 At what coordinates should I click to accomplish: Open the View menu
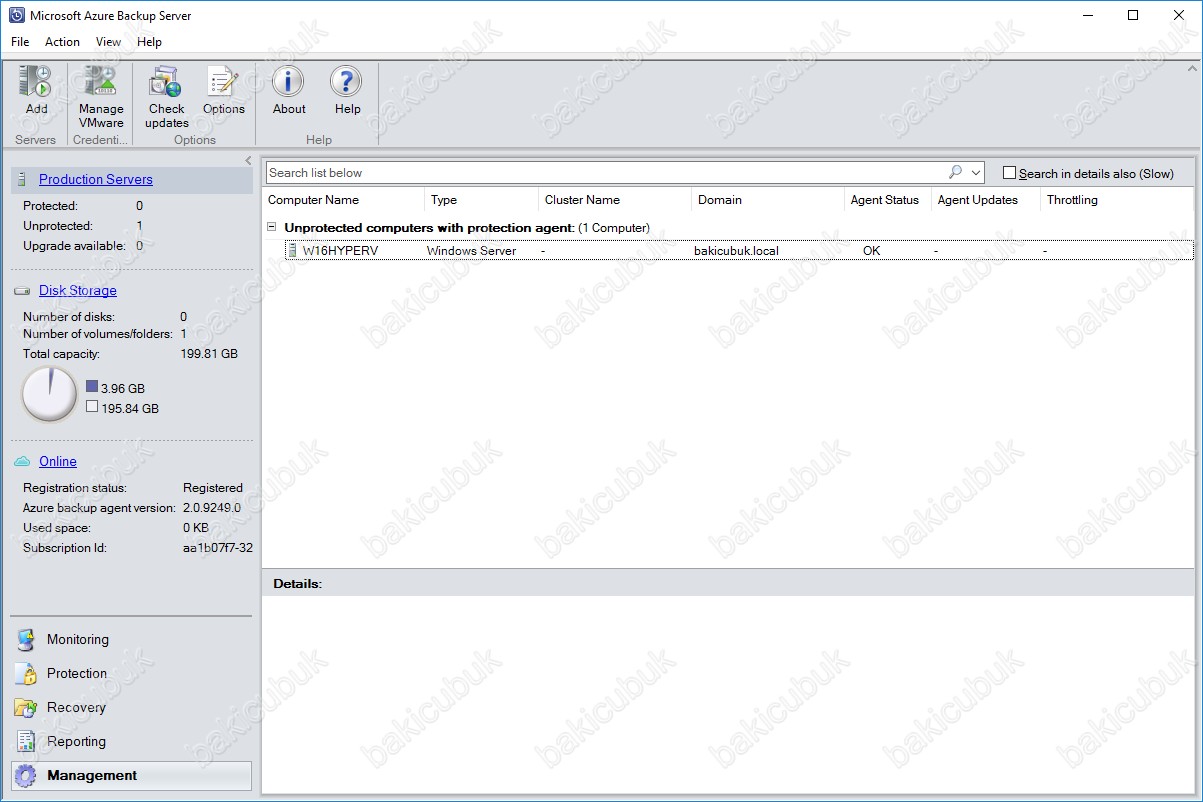(108, 42)
